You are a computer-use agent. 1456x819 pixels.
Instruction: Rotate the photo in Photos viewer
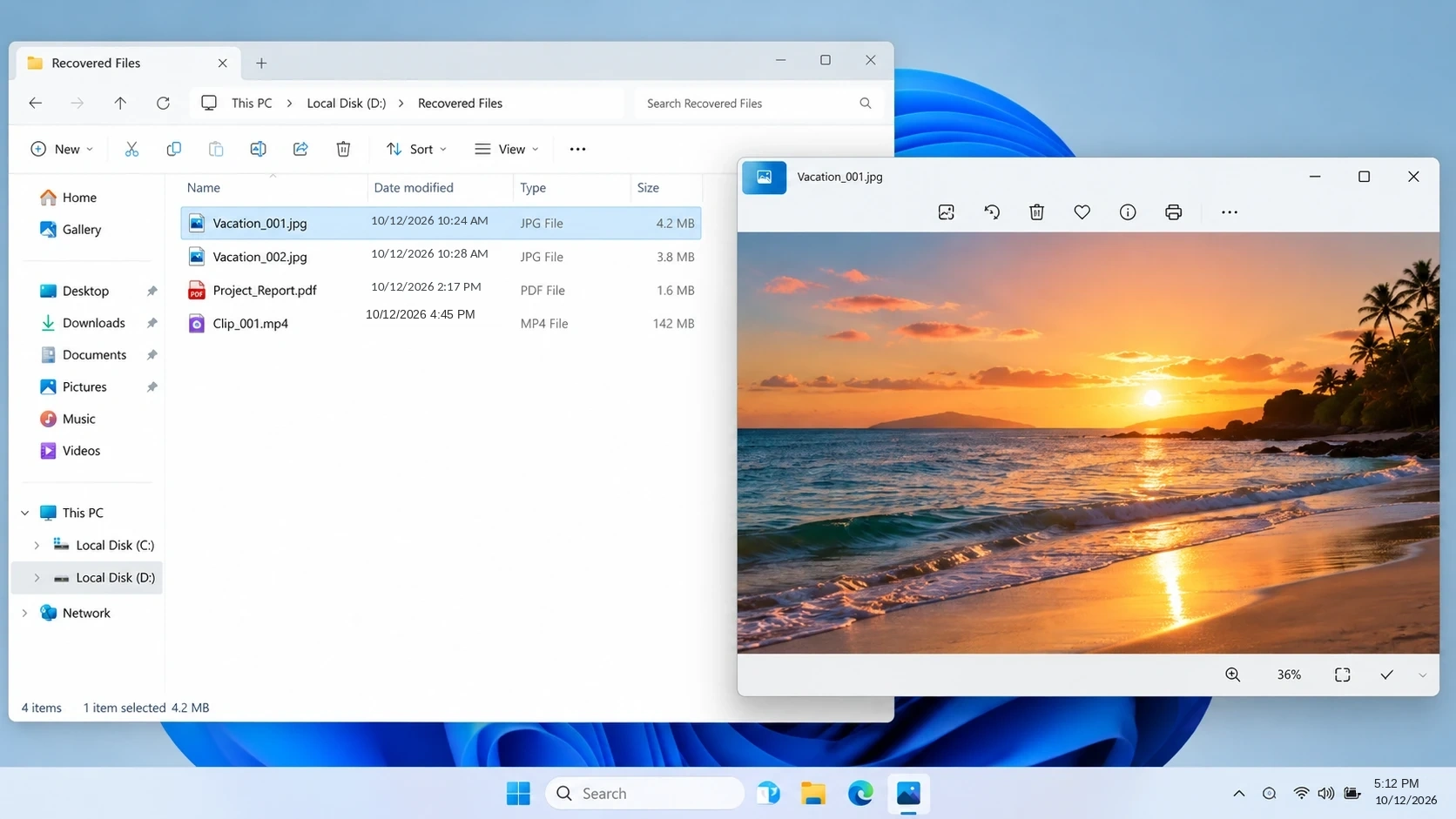click(x=992, y=212)
